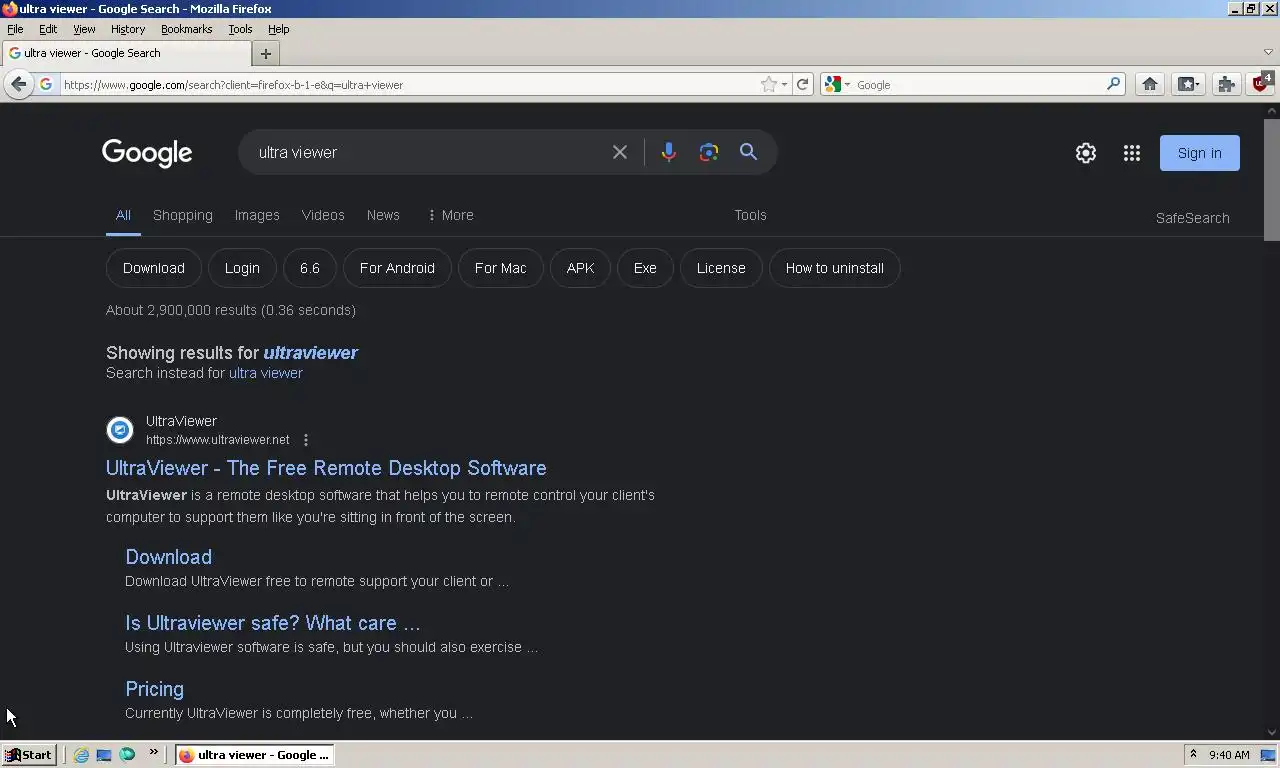Click the reload page icon
Image resolution: width=1280 pixels, height=768 pixels.
(x=802, y=85)
